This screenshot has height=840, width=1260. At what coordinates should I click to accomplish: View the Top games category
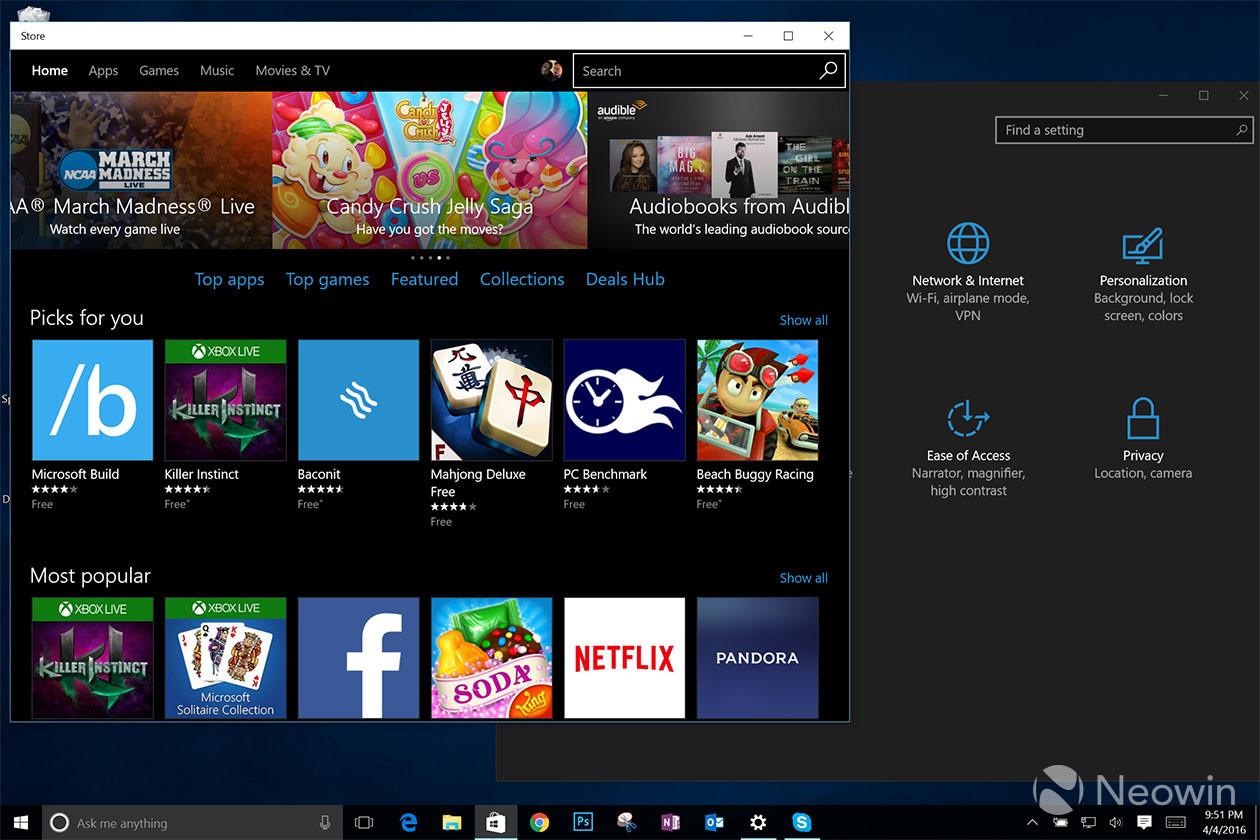pos(327,279)
